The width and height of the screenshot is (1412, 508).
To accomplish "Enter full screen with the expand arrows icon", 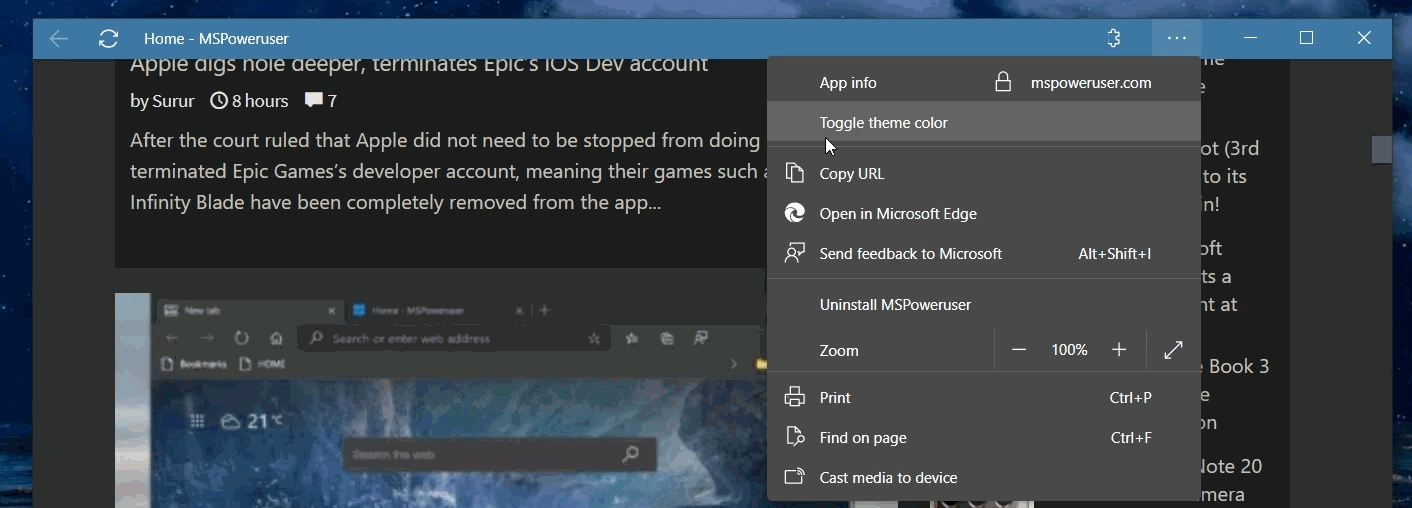I will pyautogui.click(x=1174, y=350).
